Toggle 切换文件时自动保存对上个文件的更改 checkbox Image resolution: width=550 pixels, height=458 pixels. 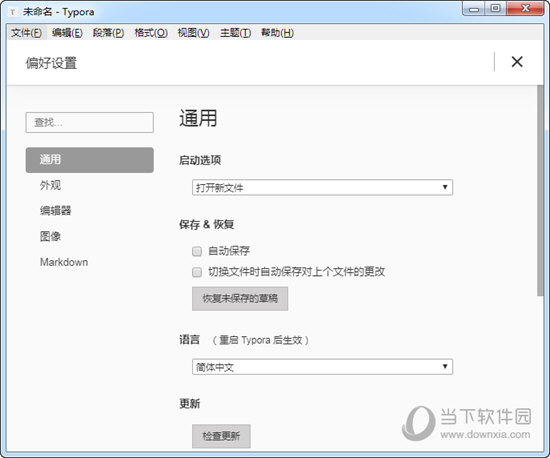197,272
